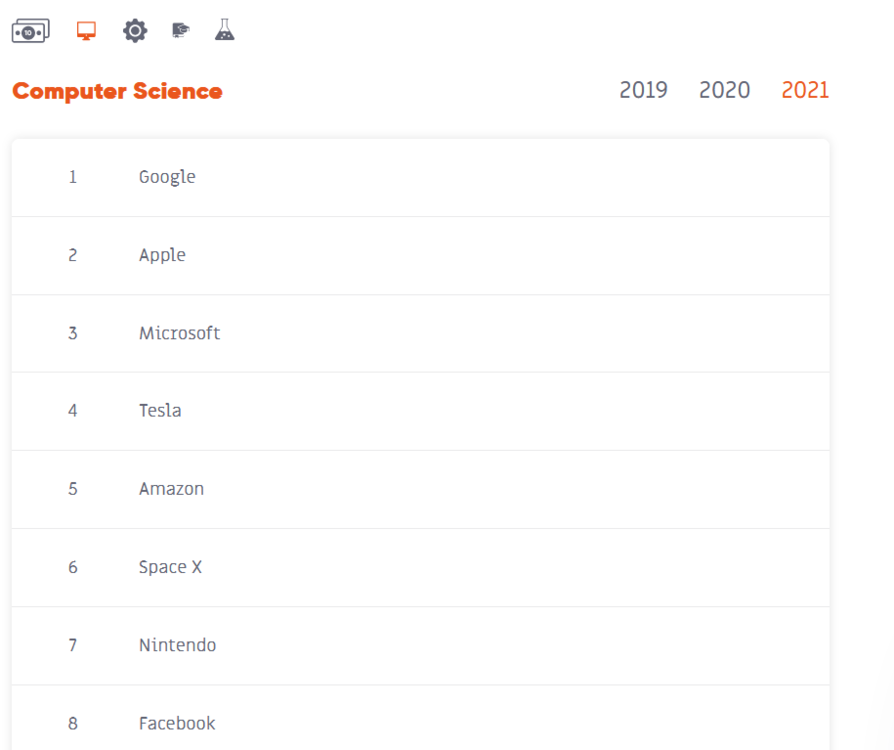This screenshot has height=750, width=894.
Task: Switch to the 2020 rankings tab
Action: (724, 90)
